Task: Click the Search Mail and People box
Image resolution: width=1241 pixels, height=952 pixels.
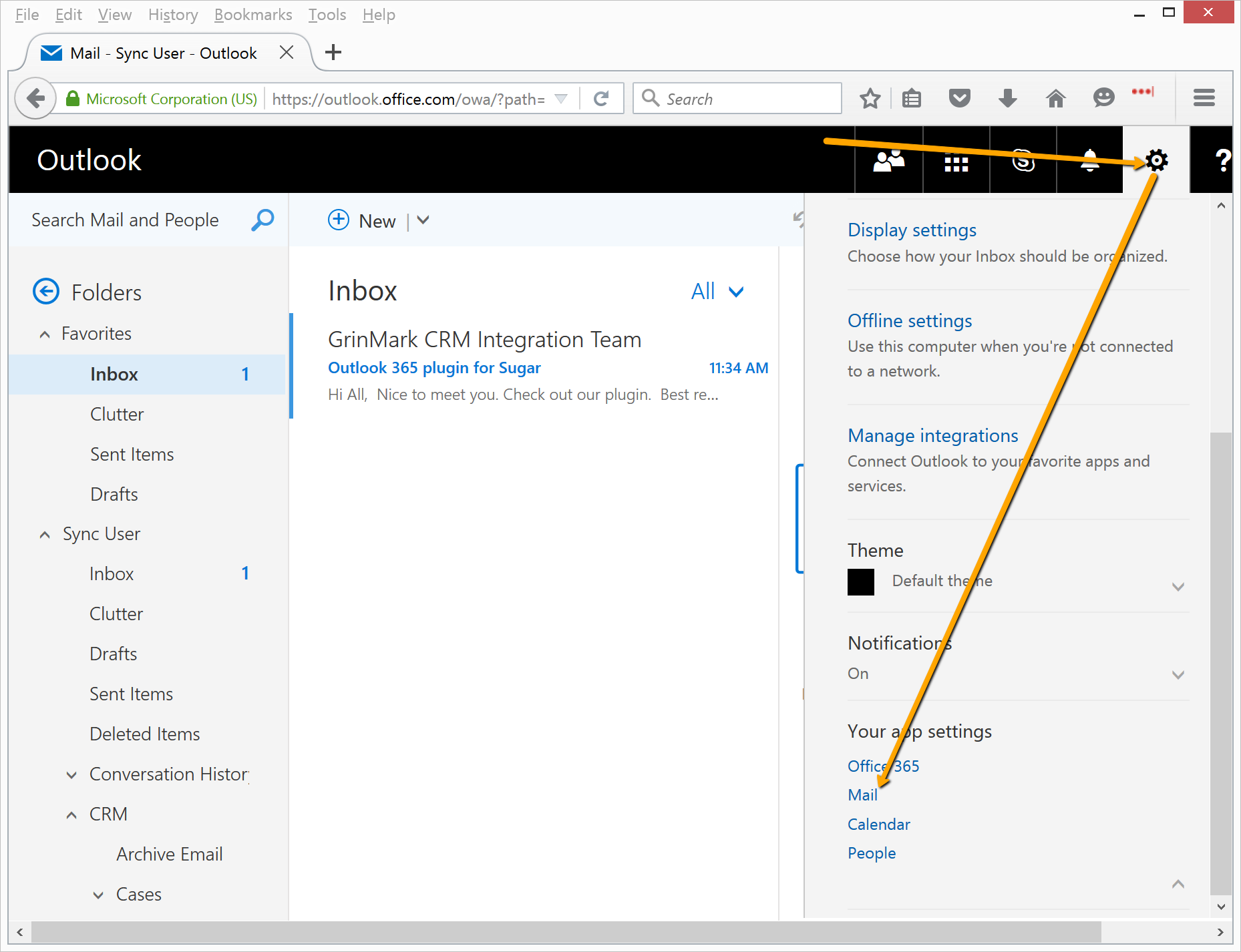Action: coord(125,220)
